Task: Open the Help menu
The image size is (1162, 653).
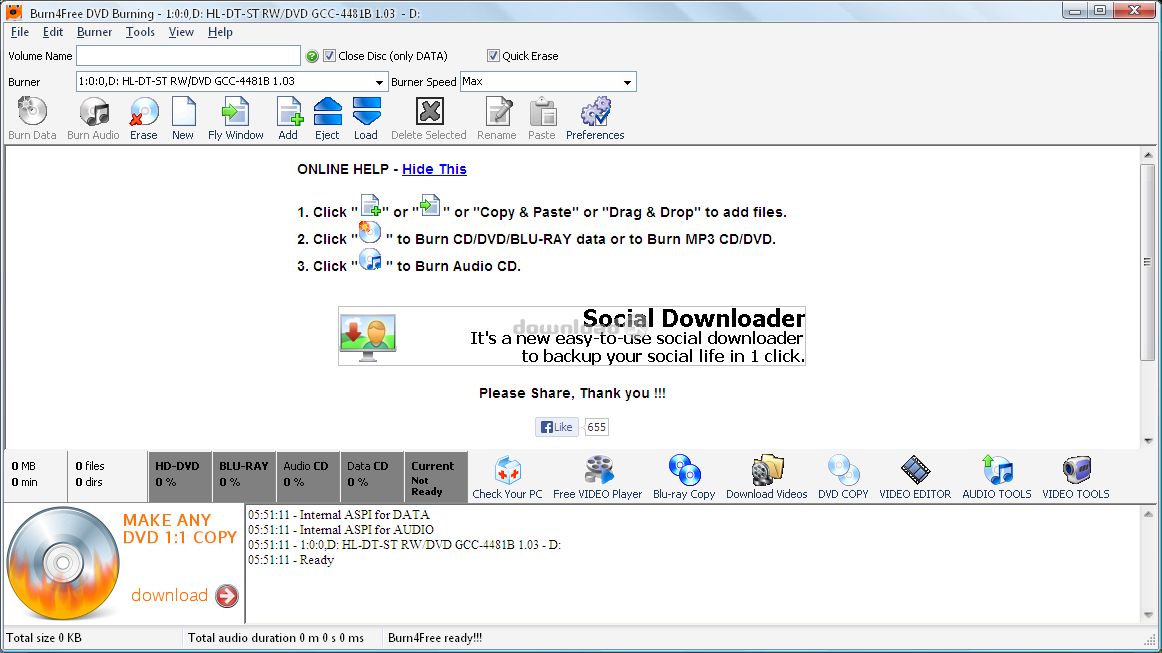Action: [220, 32]
